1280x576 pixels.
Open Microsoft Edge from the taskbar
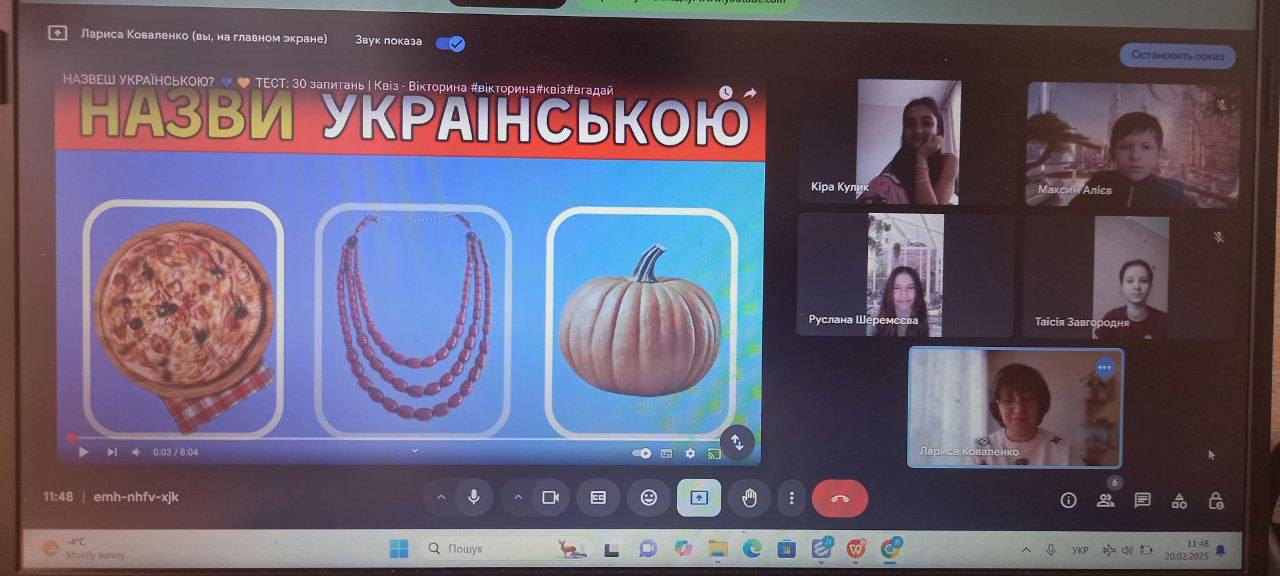click(x=752, y=548)
